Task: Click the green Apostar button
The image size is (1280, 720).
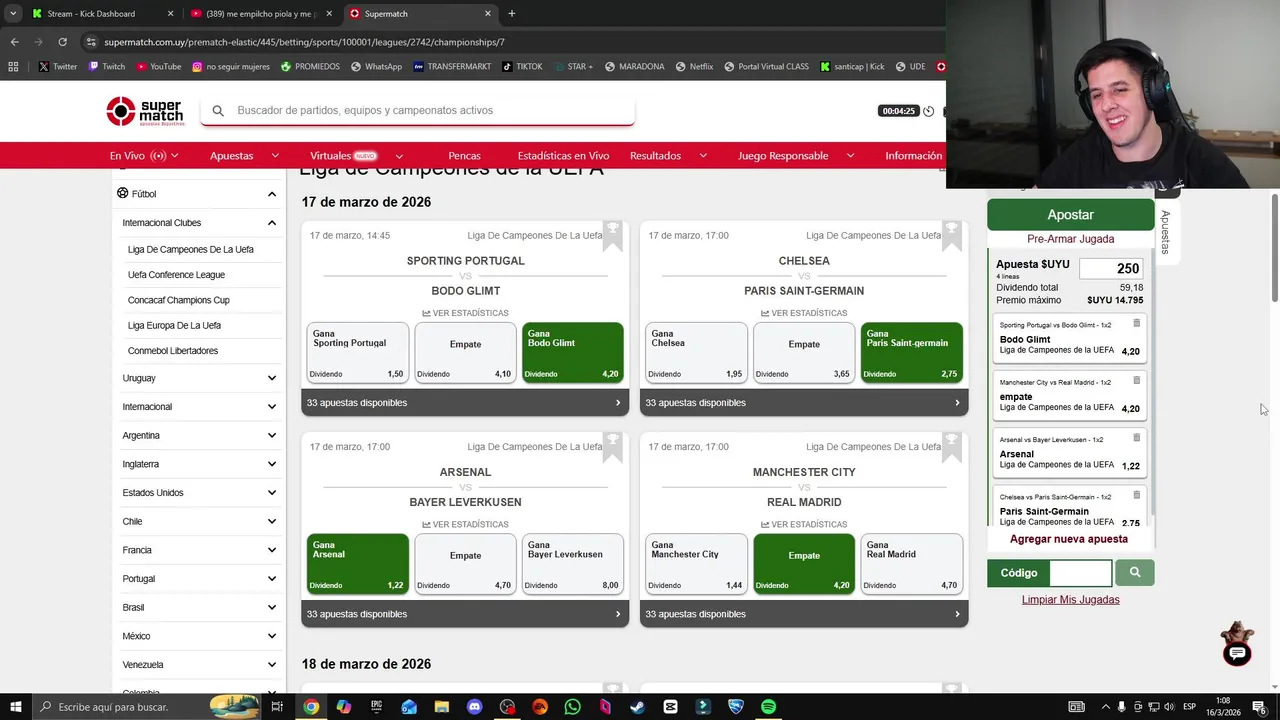Action: click(1070, 215)
